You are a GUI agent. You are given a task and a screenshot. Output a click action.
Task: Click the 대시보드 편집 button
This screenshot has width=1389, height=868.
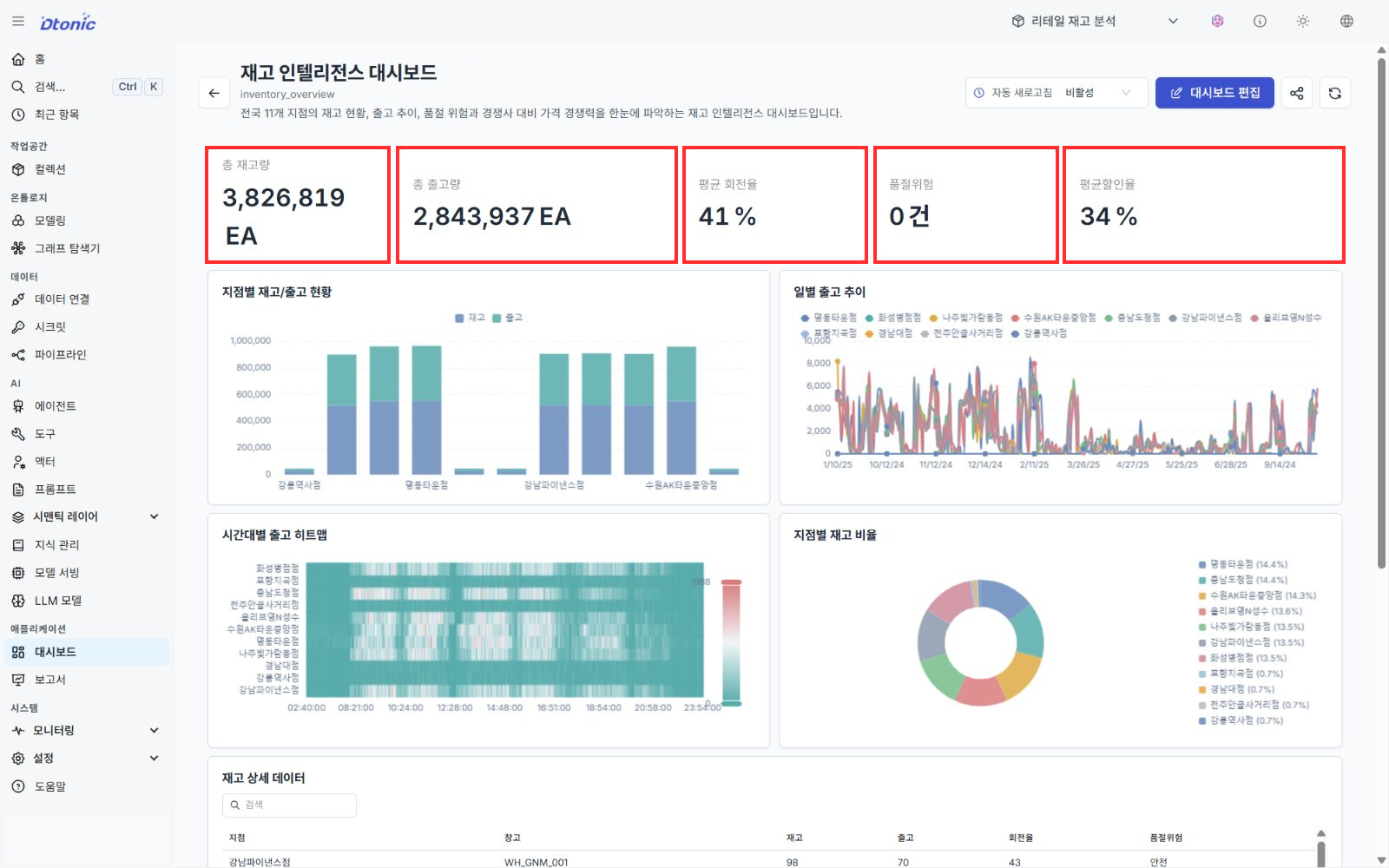(1215, 93)
